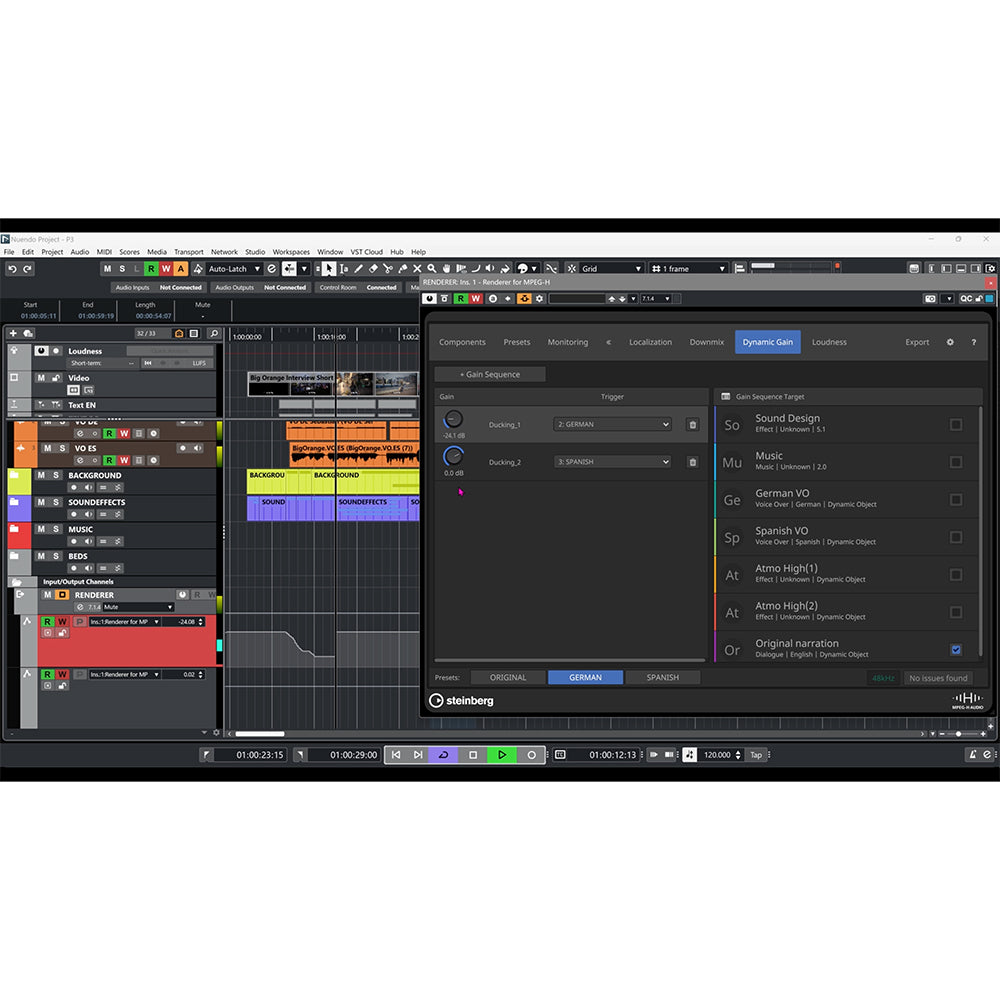Select the Split scissors tool
Image resolution: width=1000 pixels, height=1000 pixels.
coord(388,268)
